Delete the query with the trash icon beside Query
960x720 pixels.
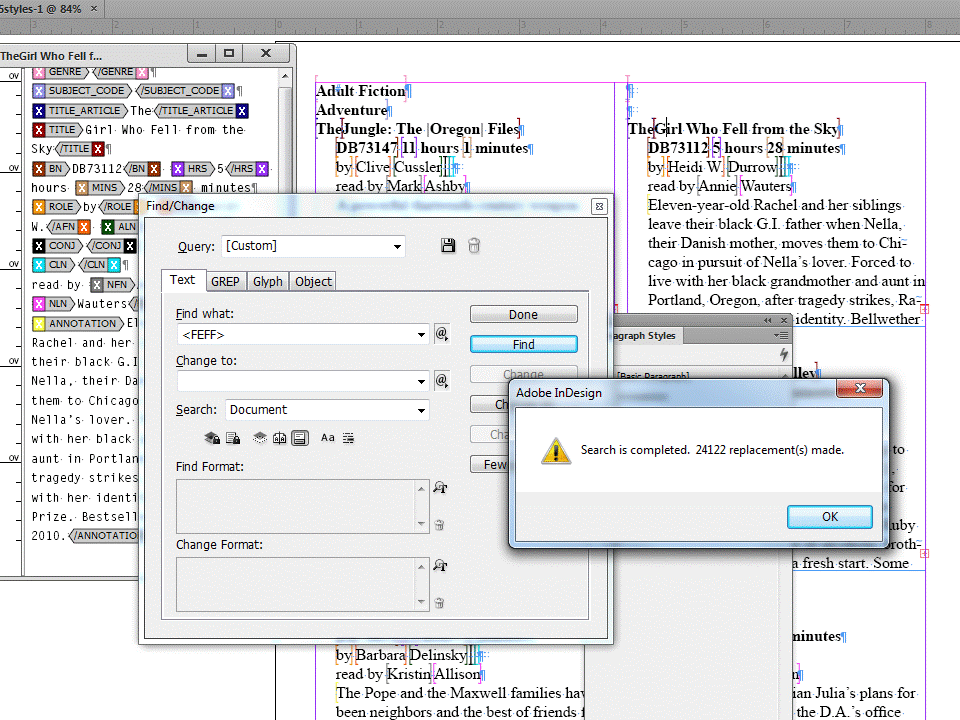click(x=474, y=246)
